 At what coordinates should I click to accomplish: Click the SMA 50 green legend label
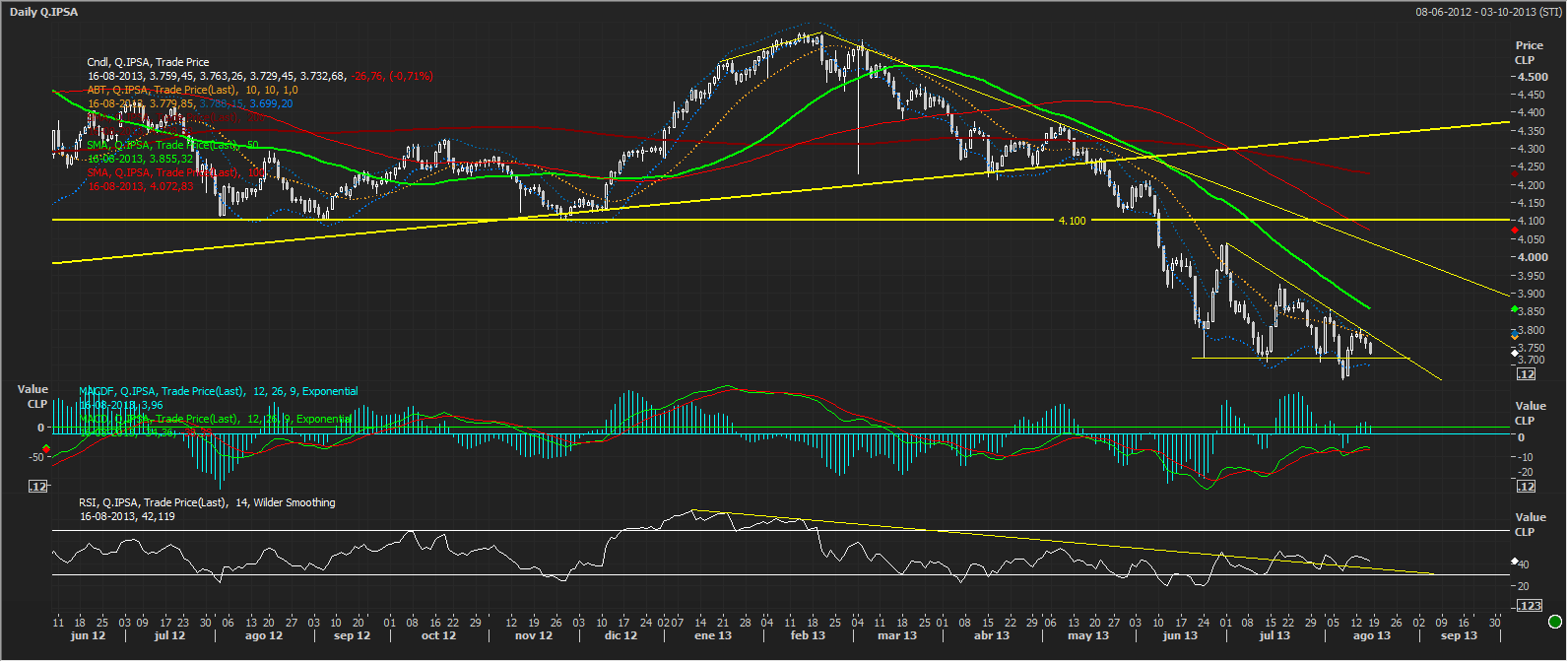click(x=172, y=145)
